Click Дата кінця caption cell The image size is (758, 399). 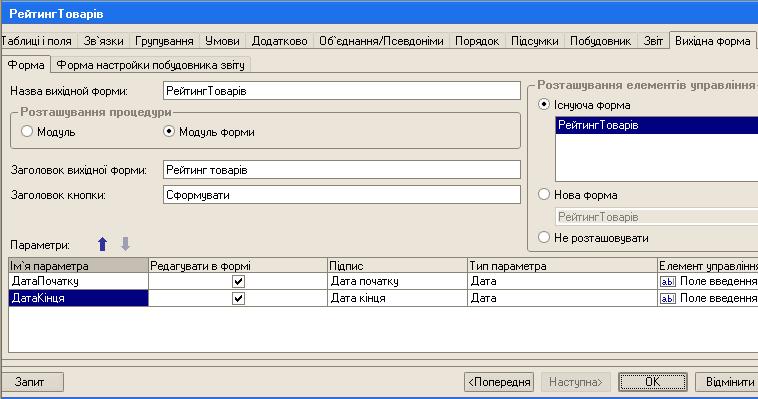pyautogui.click(x=397, y=298)
